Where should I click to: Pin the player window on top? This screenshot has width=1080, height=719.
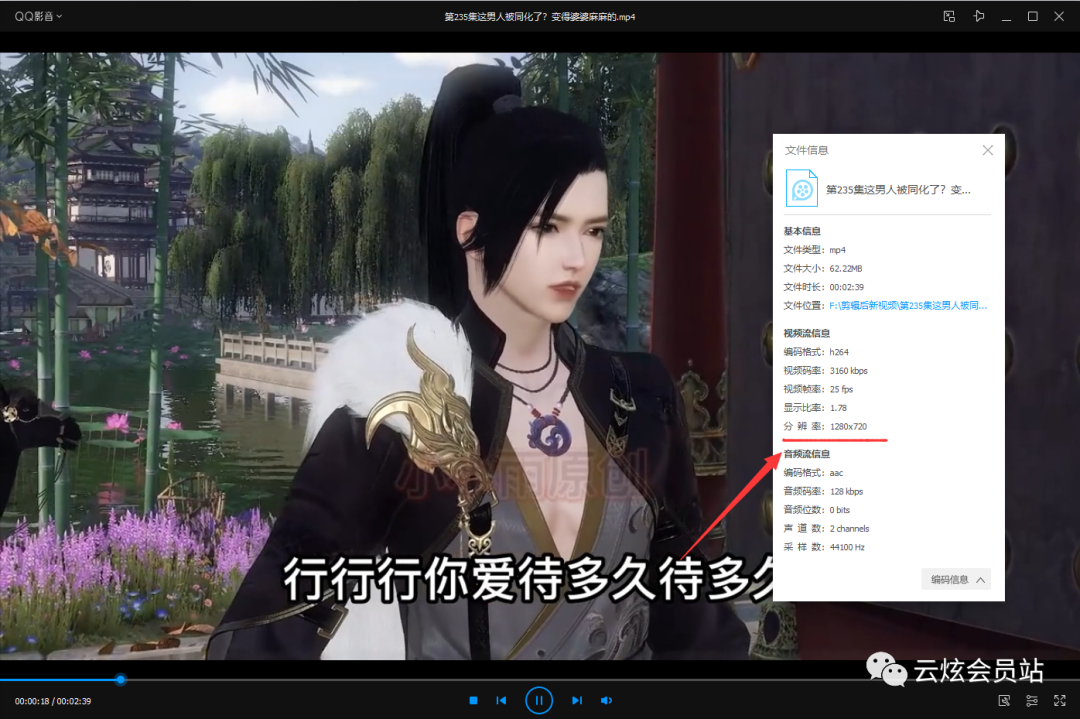(978, 17)
